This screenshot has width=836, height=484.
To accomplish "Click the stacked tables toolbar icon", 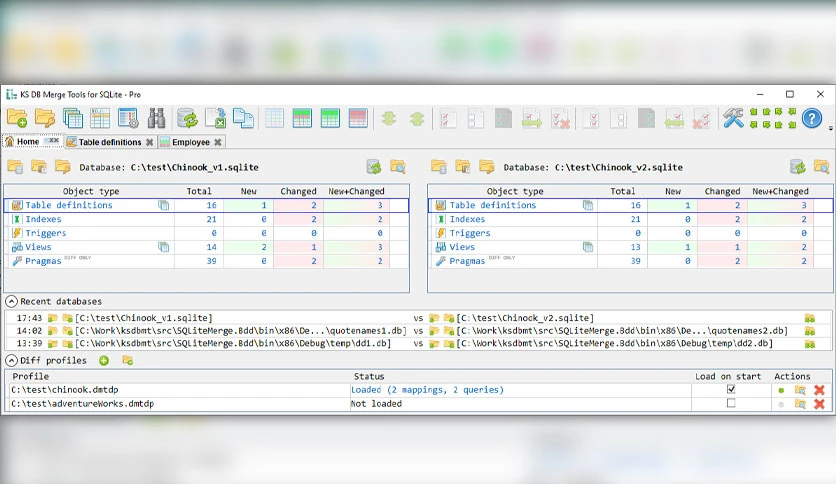I will click(73, 118).
